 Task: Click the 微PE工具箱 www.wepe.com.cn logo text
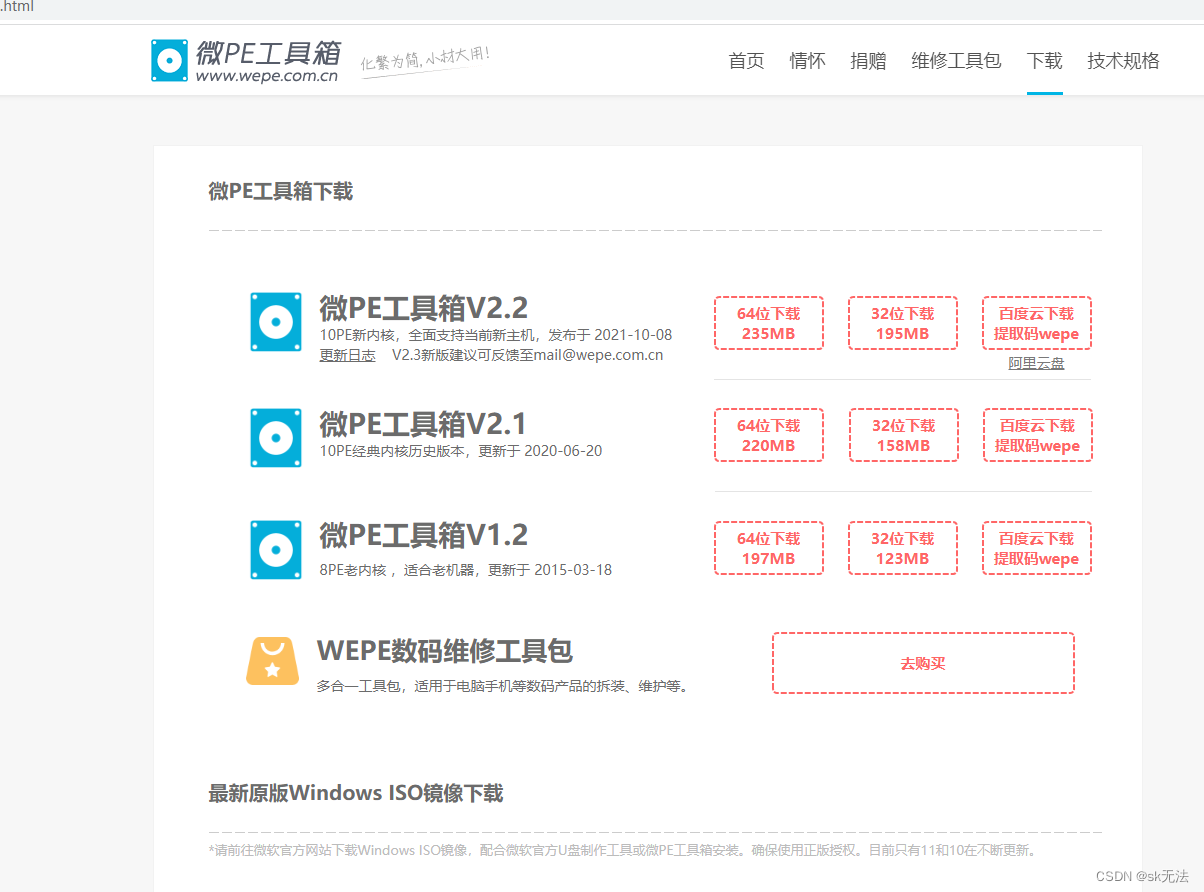click(x=268, y=61)
